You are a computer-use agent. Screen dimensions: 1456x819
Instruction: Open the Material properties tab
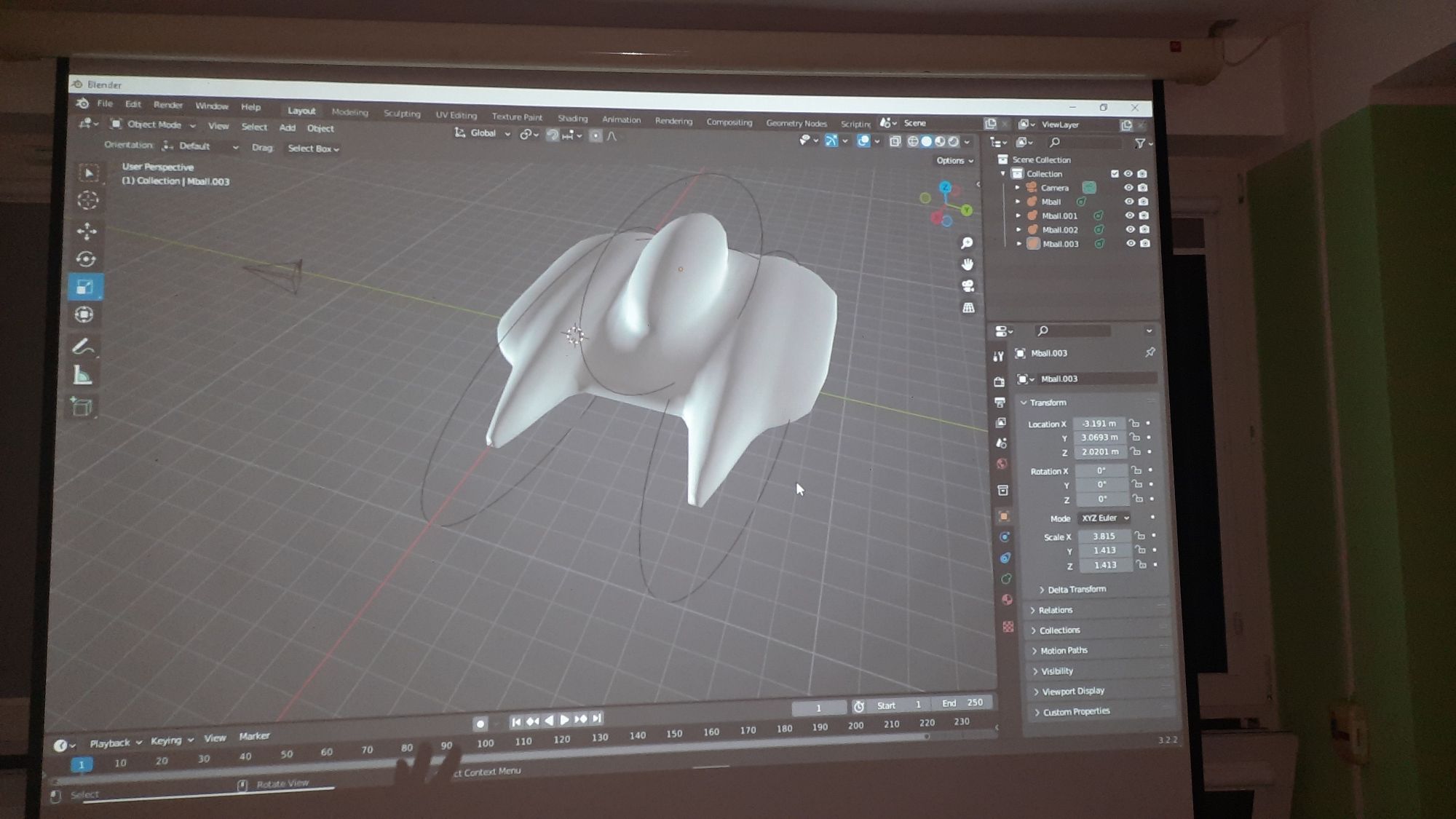(1008, 600)
